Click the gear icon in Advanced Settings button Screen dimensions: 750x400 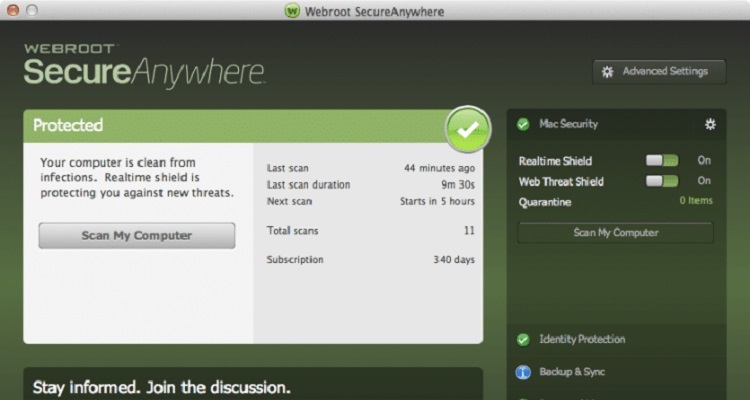coord(607,72)
